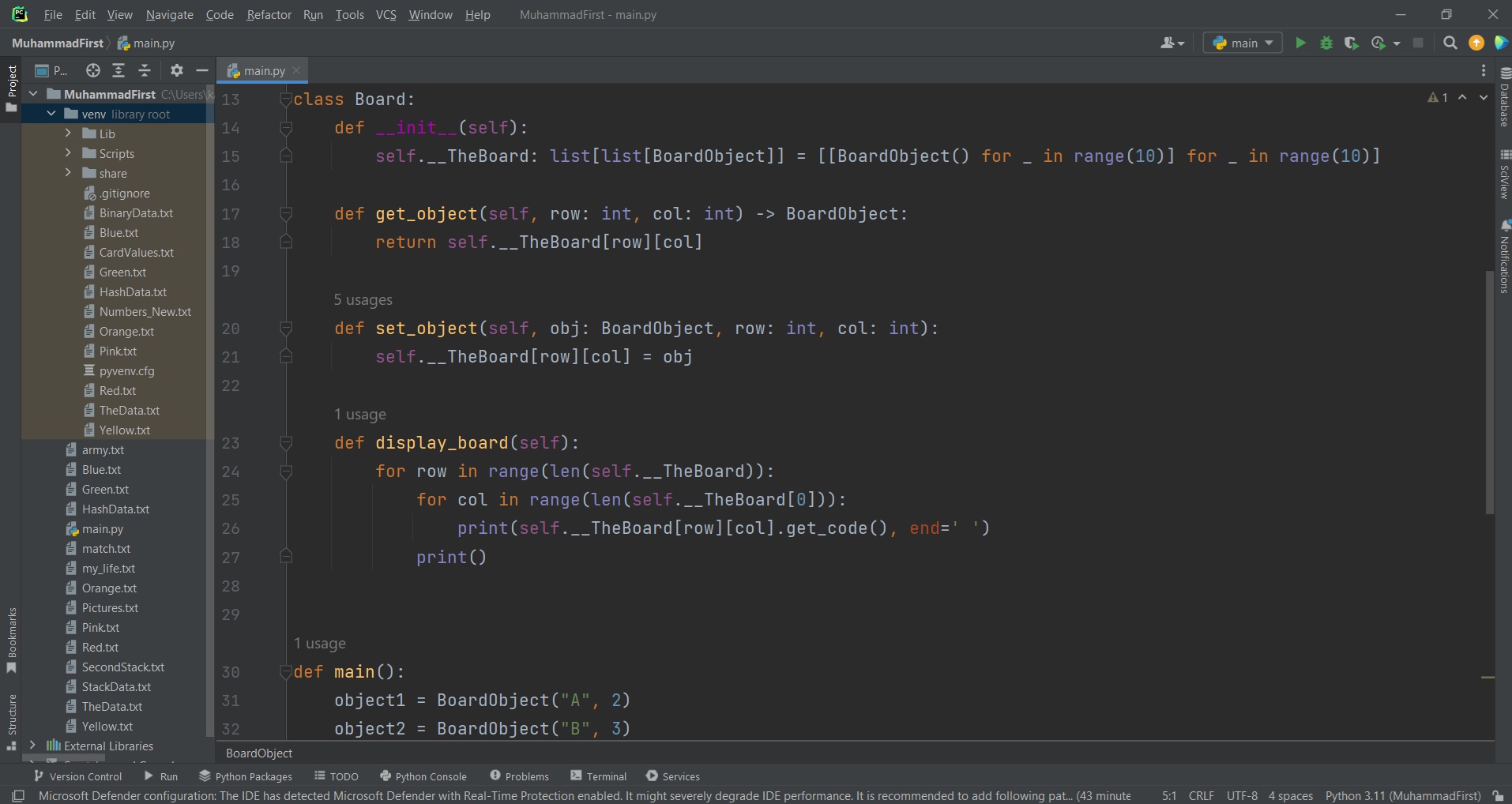Screen dimensions: 1512x804
Task: Open the Terminal tool window
Action: coord(598,776)
